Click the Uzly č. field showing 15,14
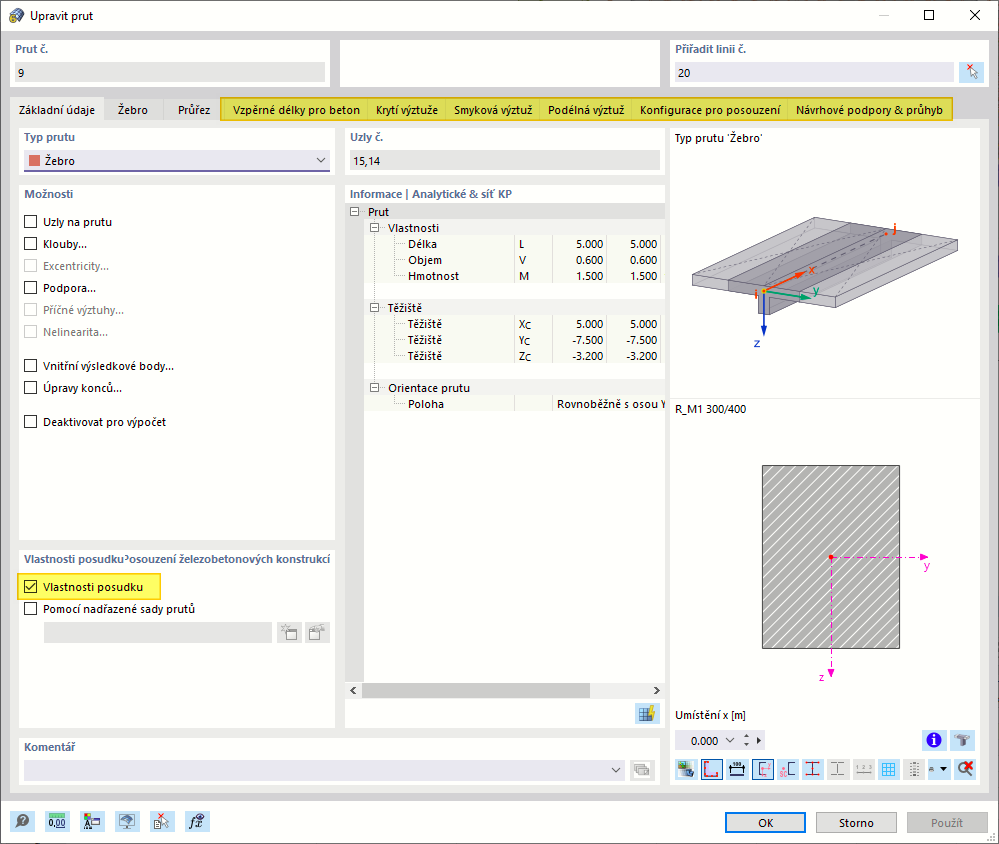Image resolution: width=999 pixels, height=844 pixels. click(505, 161)
